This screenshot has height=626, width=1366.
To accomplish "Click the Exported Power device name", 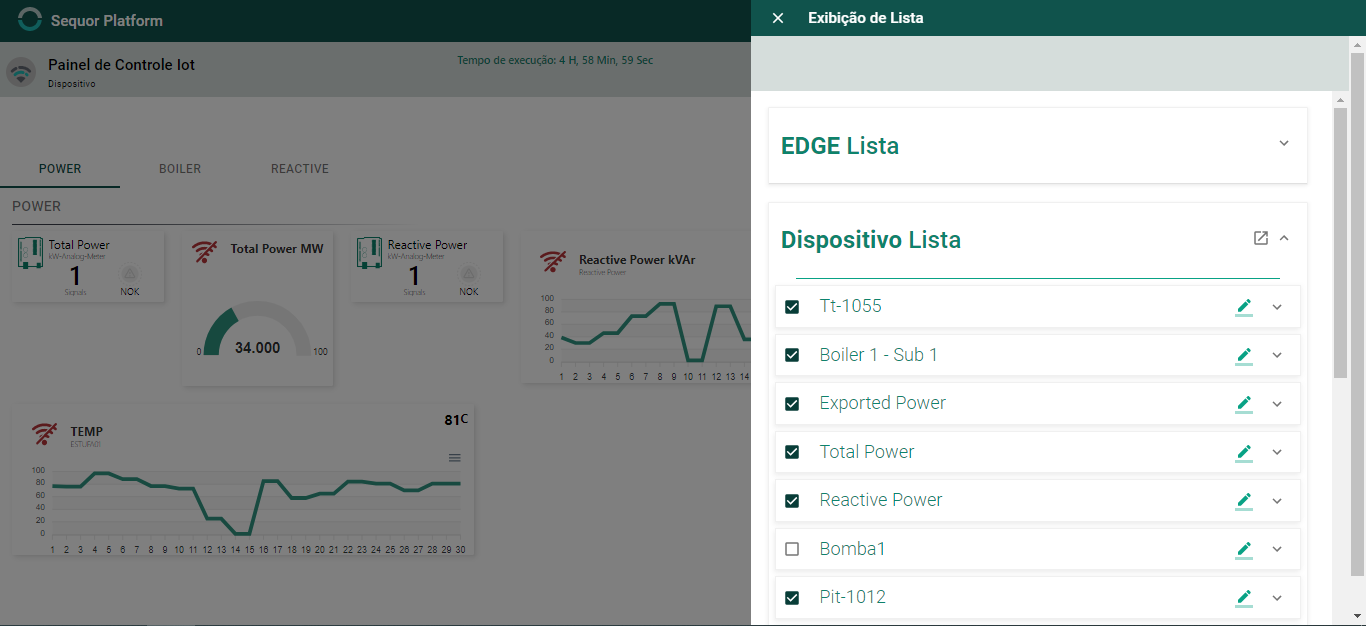I will click(x=883, y=403).
